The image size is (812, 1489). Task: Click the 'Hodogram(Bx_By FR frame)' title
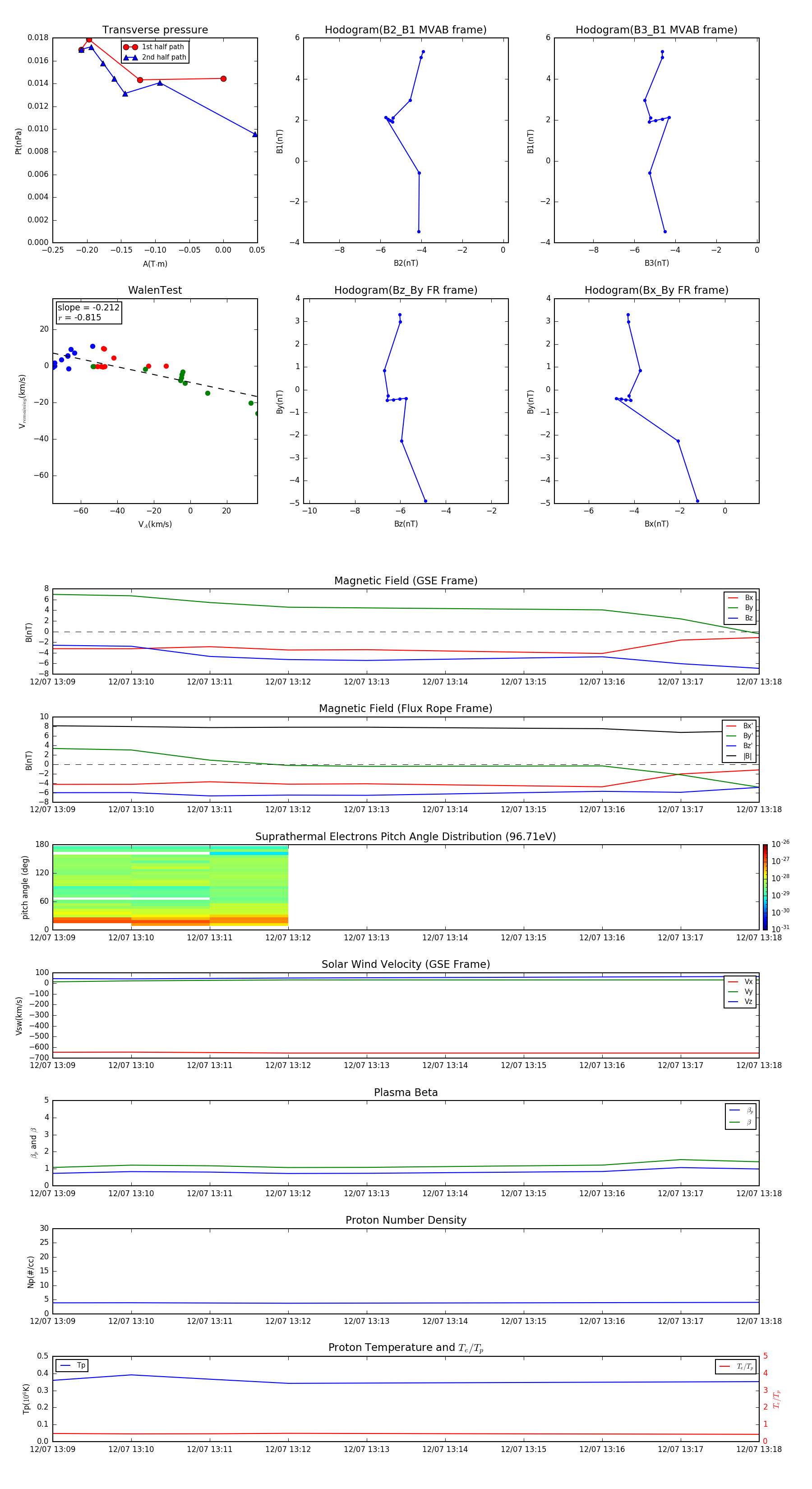656,290
